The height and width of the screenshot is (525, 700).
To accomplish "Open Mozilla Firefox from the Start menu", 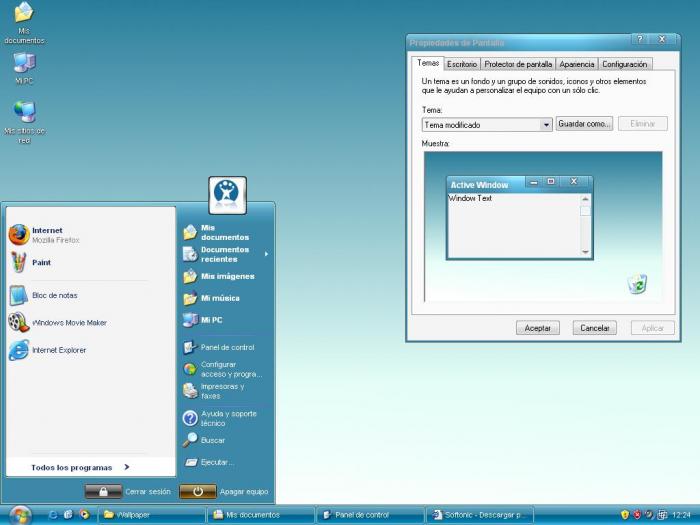I will click(45, 235).
